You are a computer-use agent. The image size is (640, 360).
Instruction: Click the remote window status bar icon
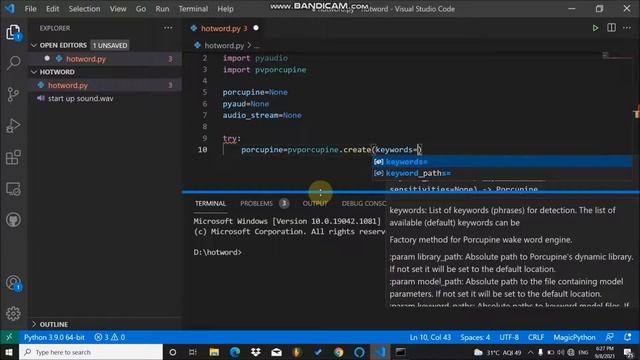pos(9,337)
